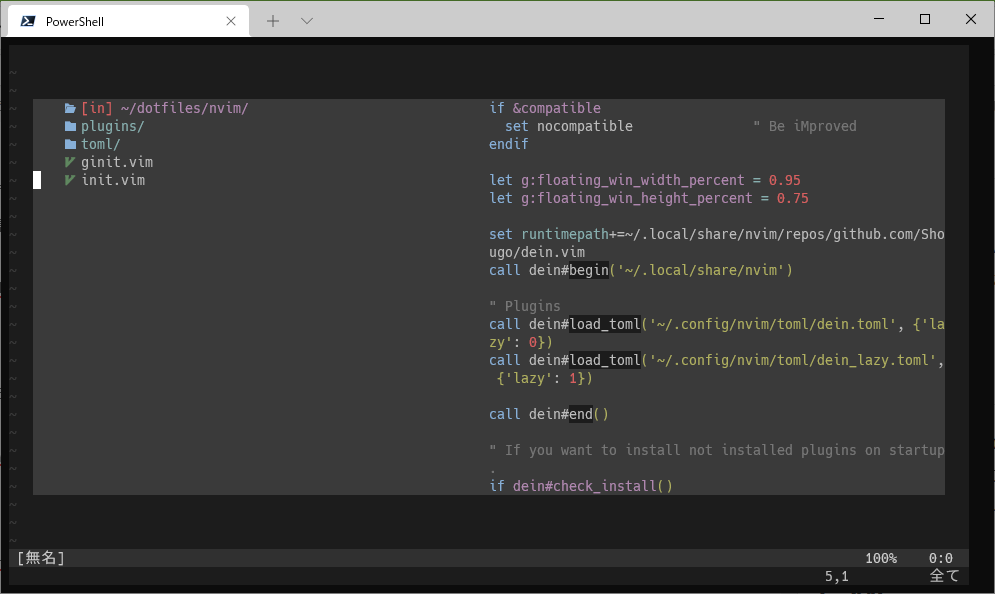Click the [in] marker in the tree header
Viewport: 995px width, 594px height.
pos(96,109)
